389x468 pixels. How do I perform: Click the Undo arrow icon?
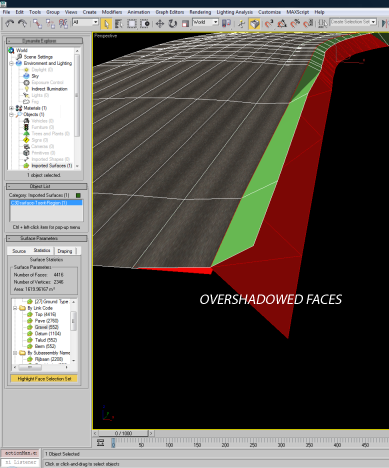[x=9, y=23]
